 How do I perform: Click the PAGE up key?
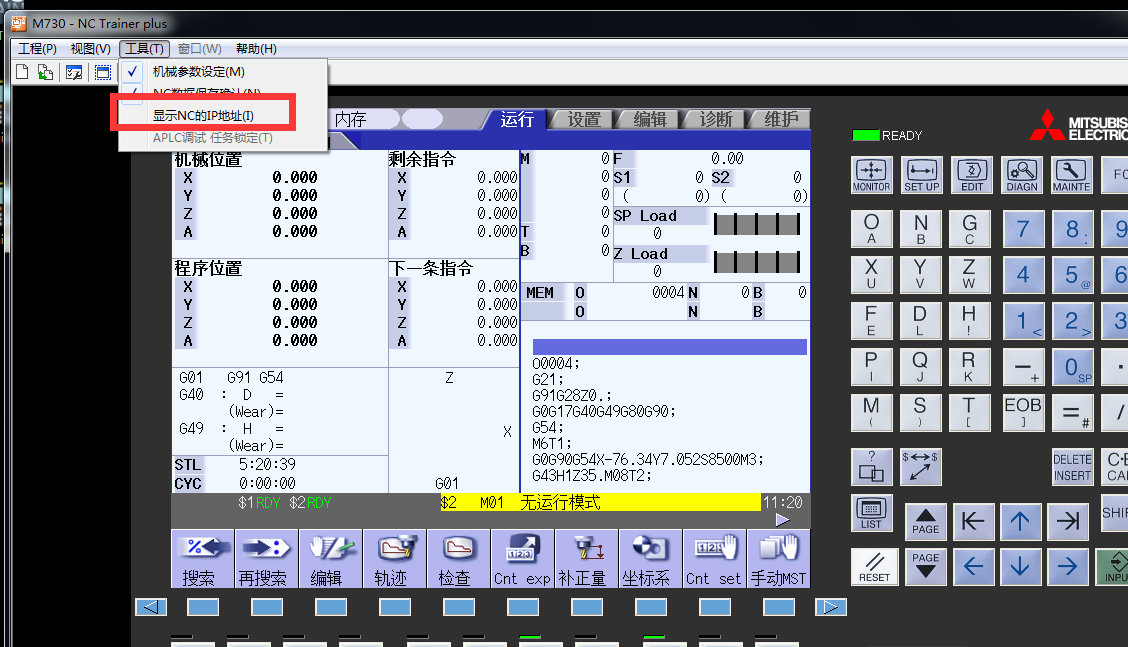[925, 521]
